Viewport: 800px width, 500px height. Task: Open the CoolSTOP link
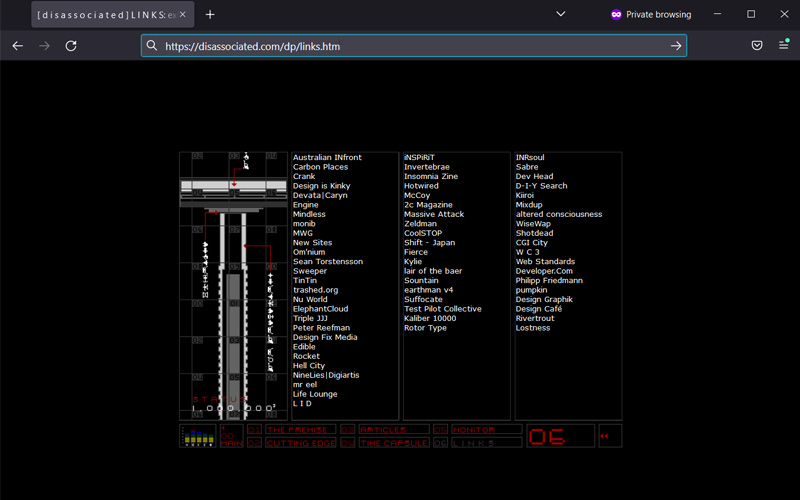pos(423,233)
